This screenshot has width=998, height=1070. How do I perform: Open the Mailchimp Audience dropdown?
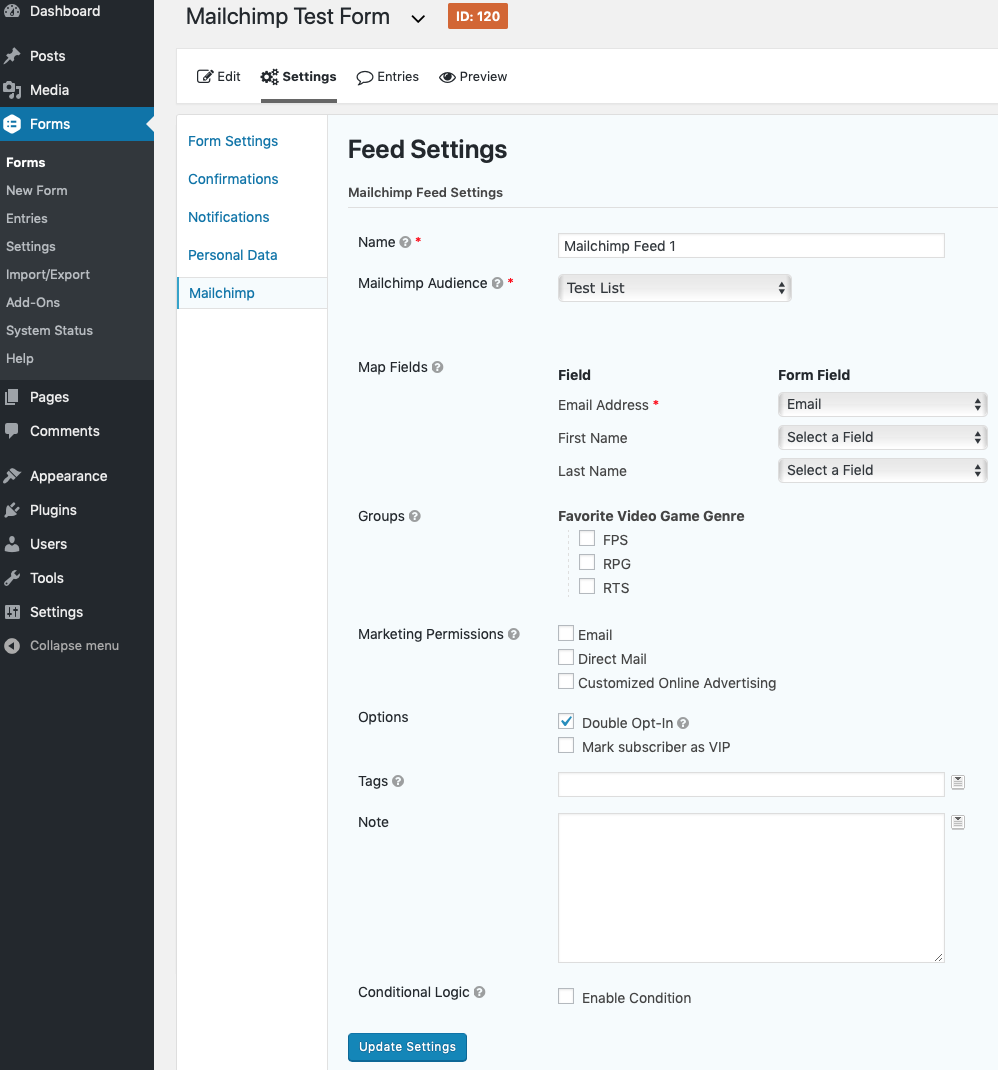[x=674, y=287]
